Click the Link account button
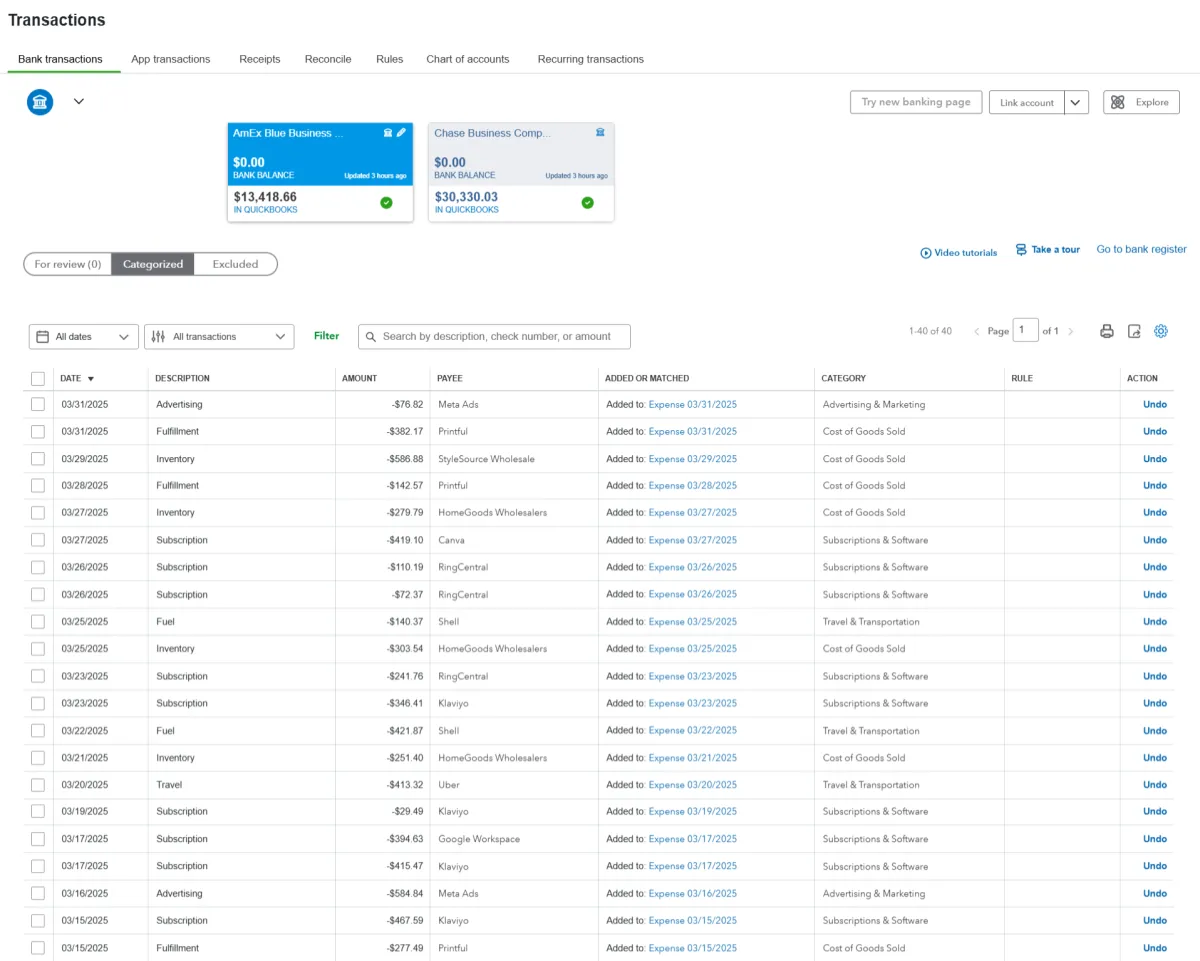Viewport: 1200px width, 961px height. coord(1026,102)
